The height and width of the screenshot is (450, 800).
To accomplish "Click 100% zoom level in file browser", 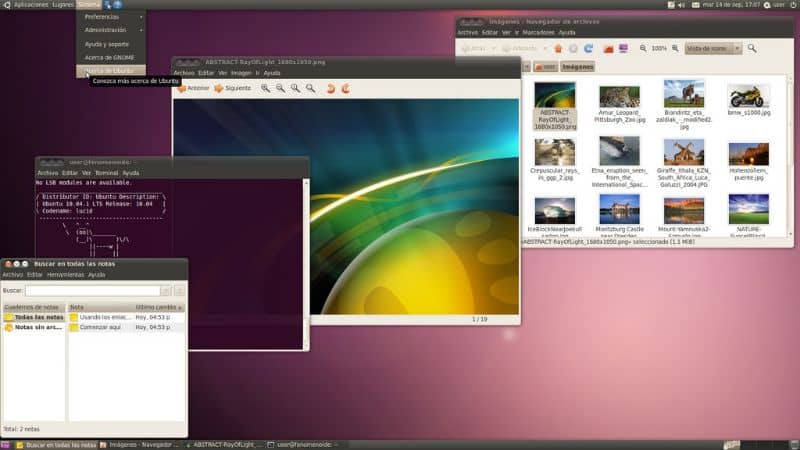I will point(659,48).
